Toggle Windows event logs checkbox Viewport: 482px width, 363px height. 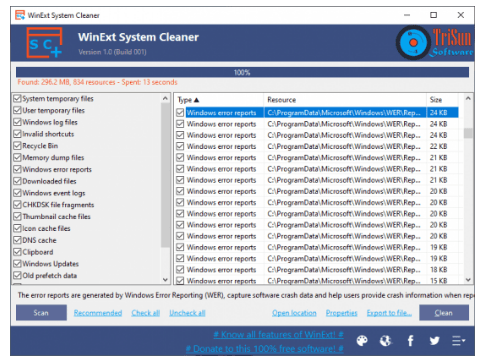tap(17, 193)
